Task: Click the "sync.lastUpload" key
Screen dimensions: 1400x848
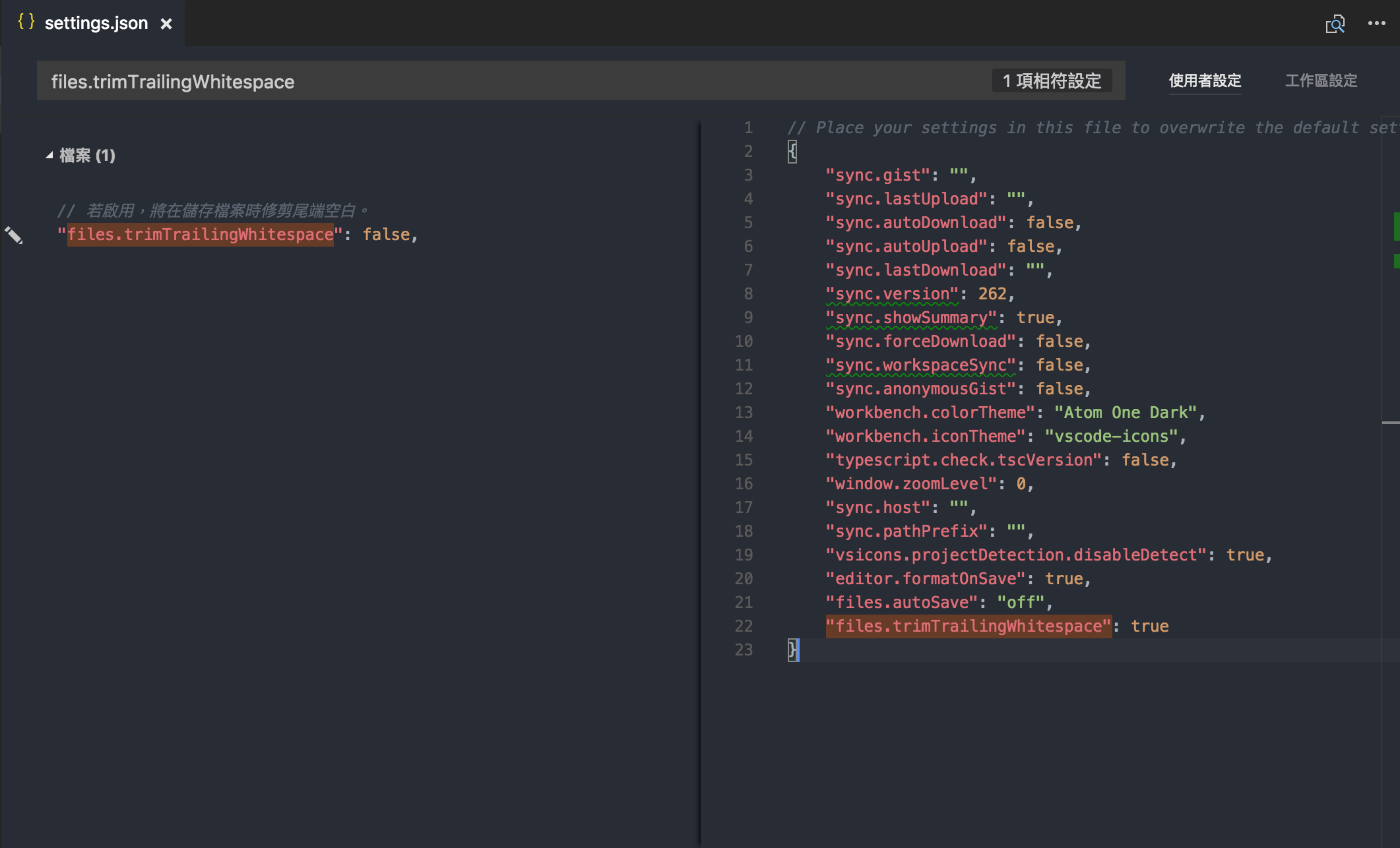Action: tap(907, 198)
